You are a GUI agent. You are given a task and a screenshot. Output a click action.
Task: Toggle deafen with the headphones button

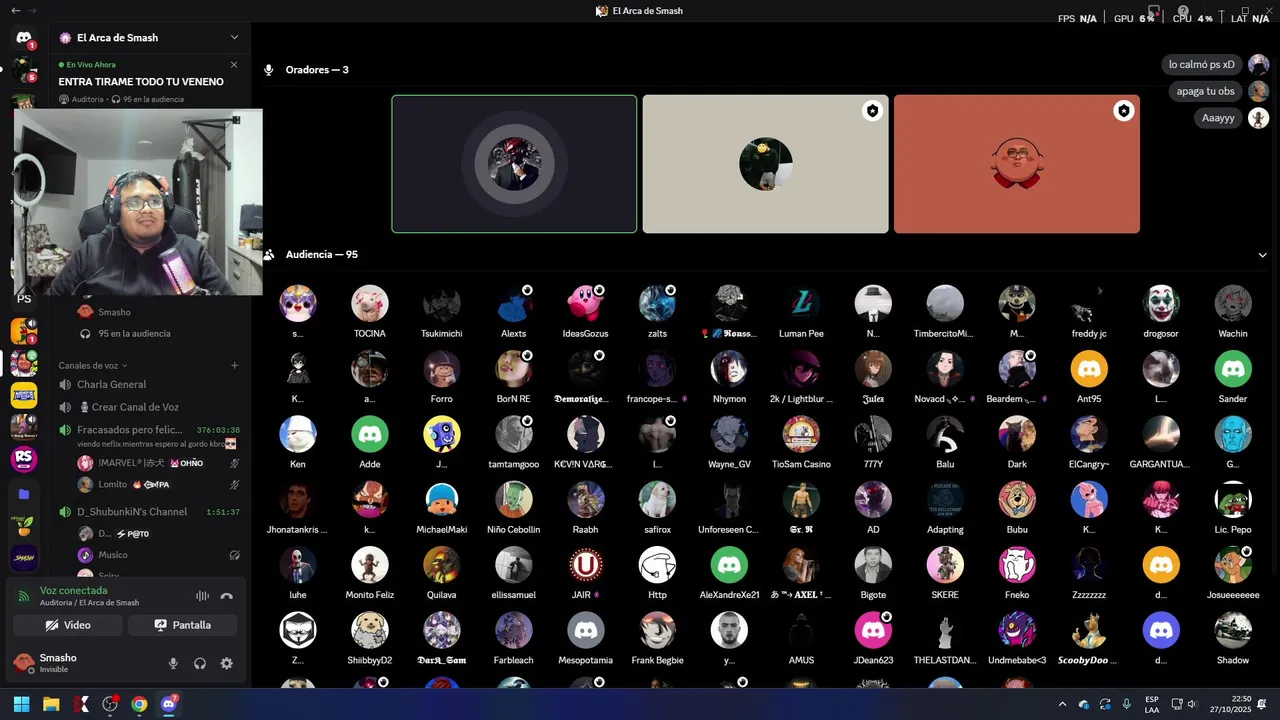click(200, 663)
